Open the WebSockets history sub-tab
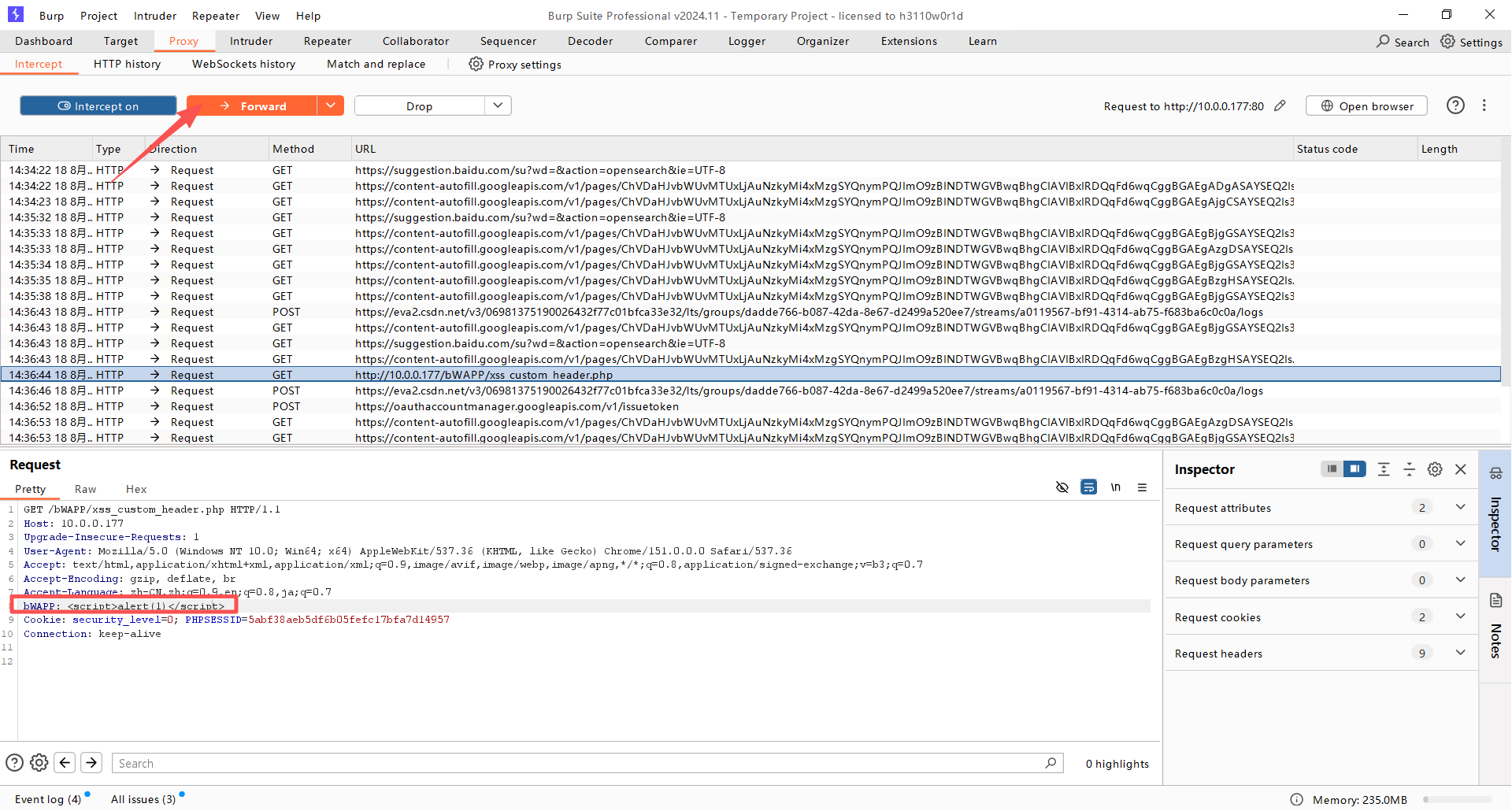The width and height of the screenshot is (1512, 811). 244,64
